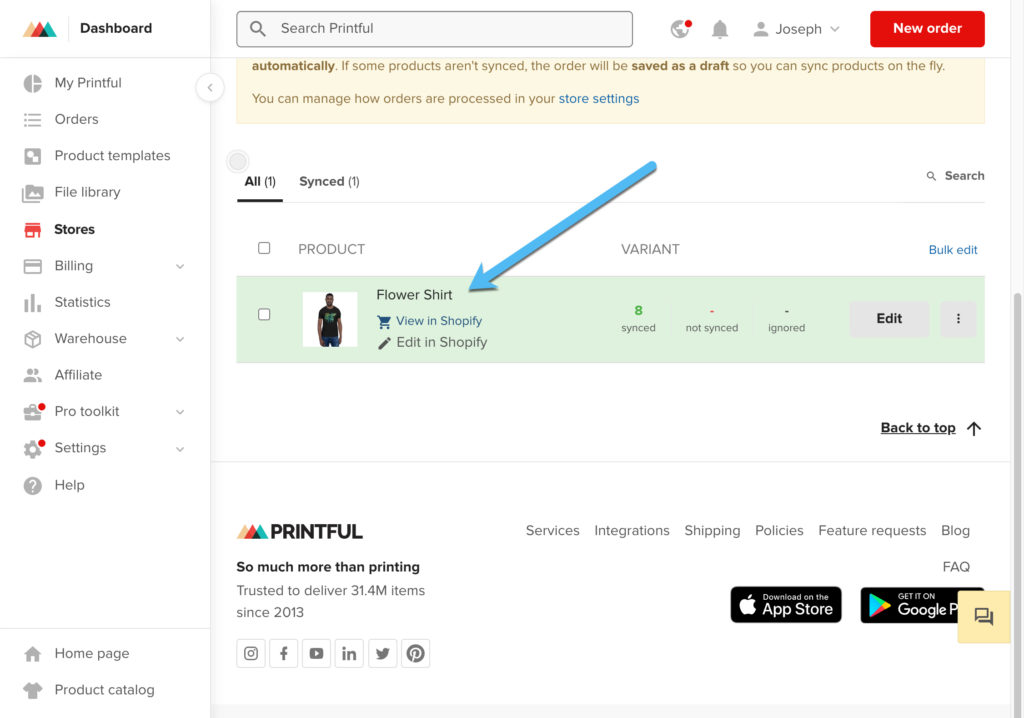
Task: Open the Policies footer link
Action: [x=779, y=530]
